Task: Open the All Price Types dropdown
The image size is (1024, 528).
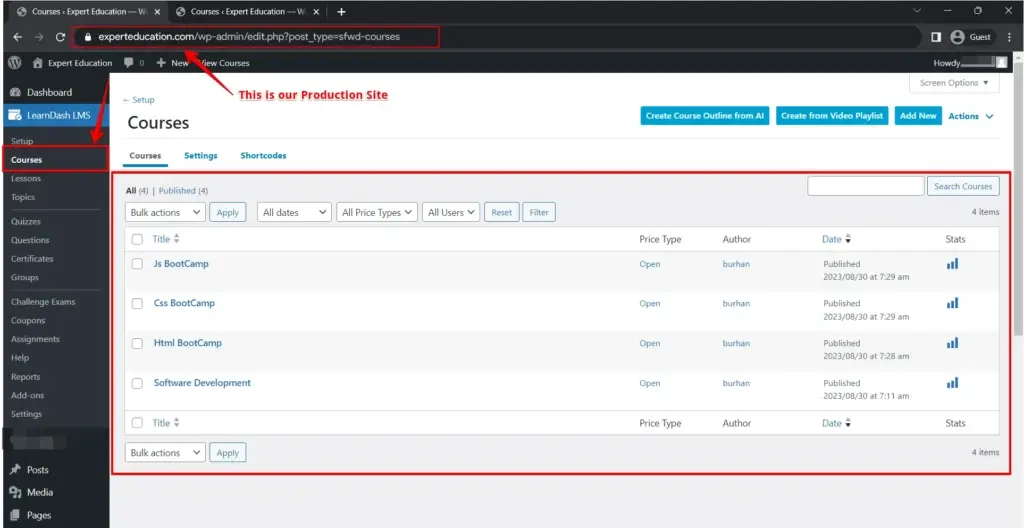Action: click(x=377, y=212)
